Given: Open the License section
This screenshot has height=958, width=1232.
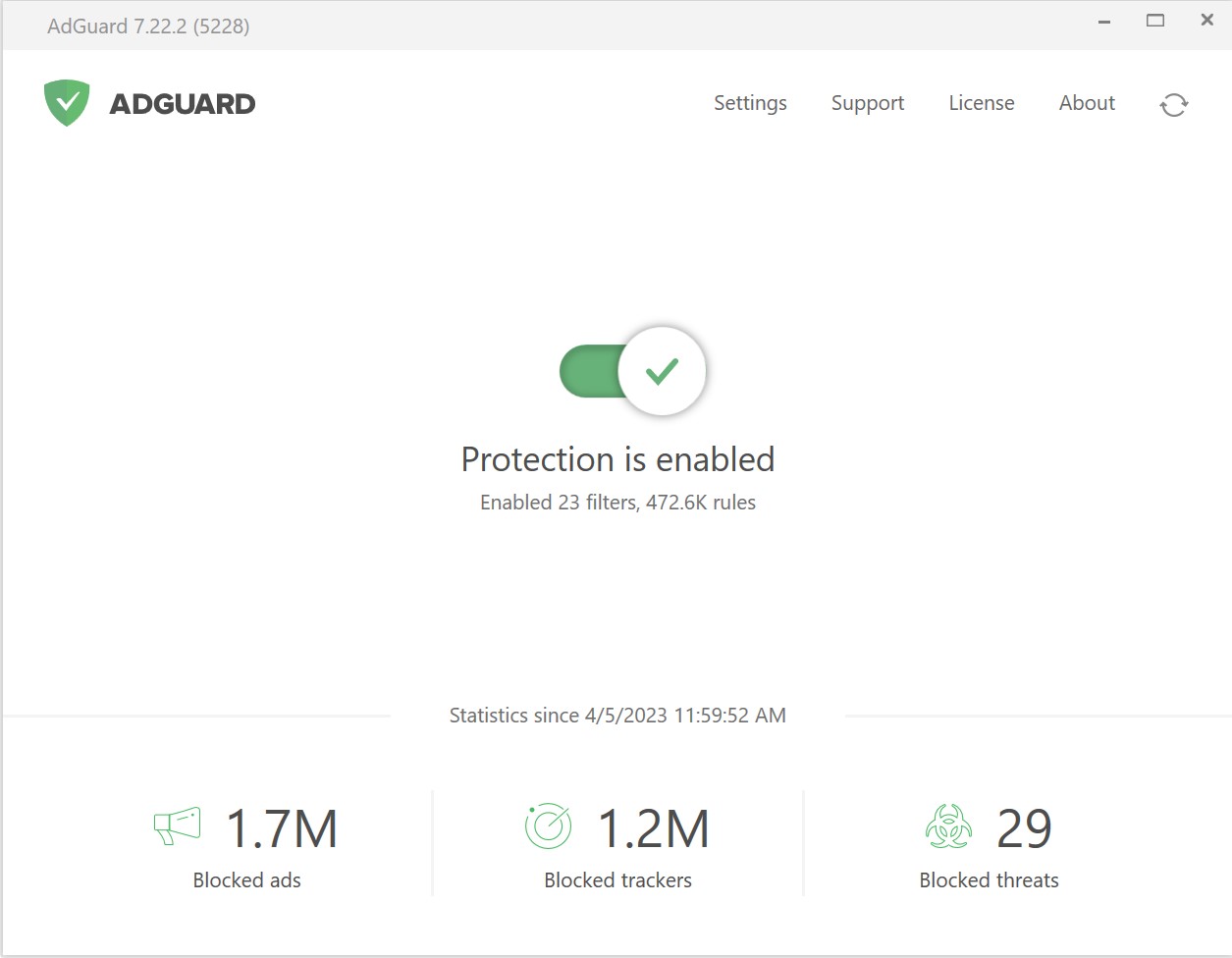Looking at the screenshot, I should point(981,102).
